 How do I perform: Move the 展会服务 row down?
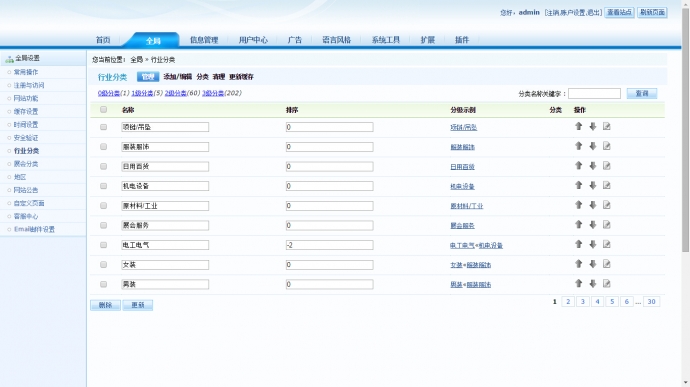coord(593,225)
